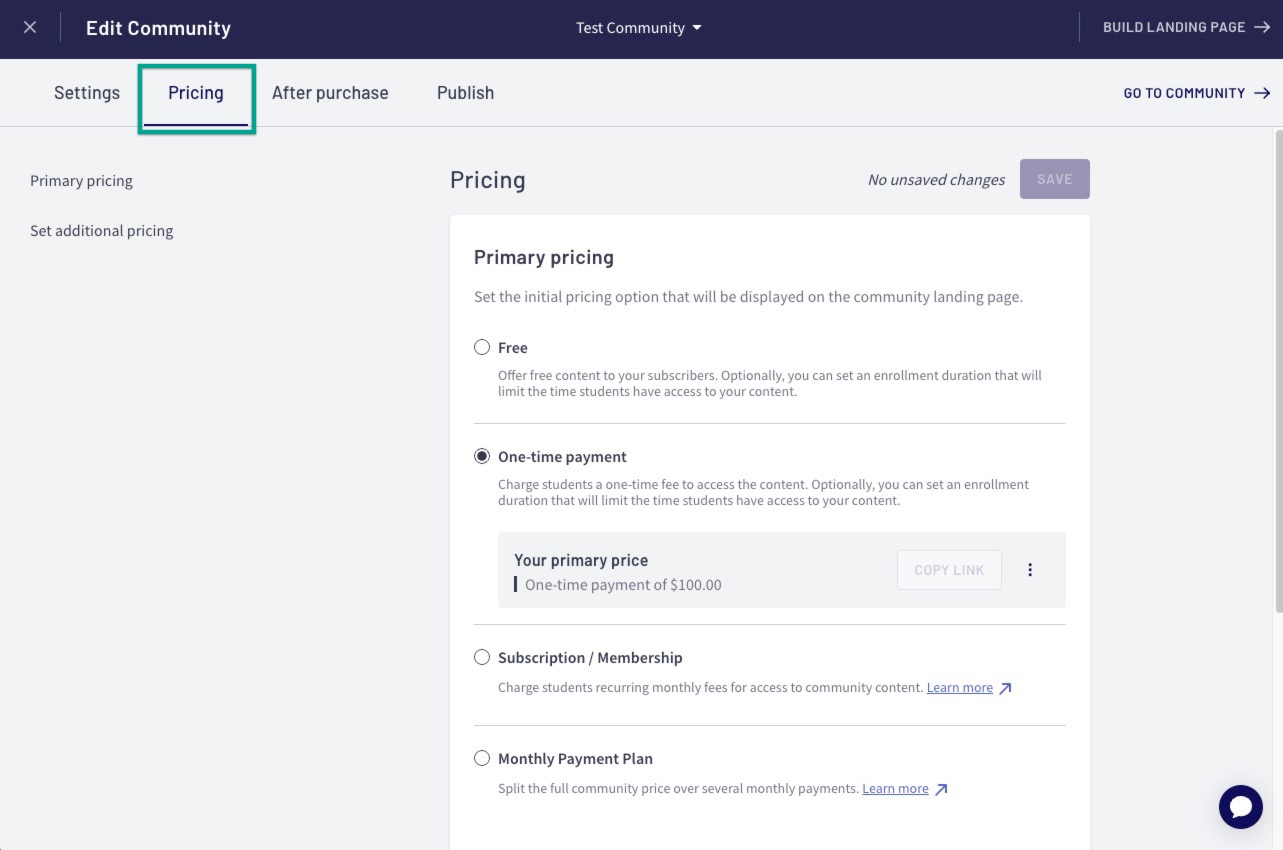Choose the Monthly Payment Plan option
The height and width of the screenshot is (850, 1283).
483,758
